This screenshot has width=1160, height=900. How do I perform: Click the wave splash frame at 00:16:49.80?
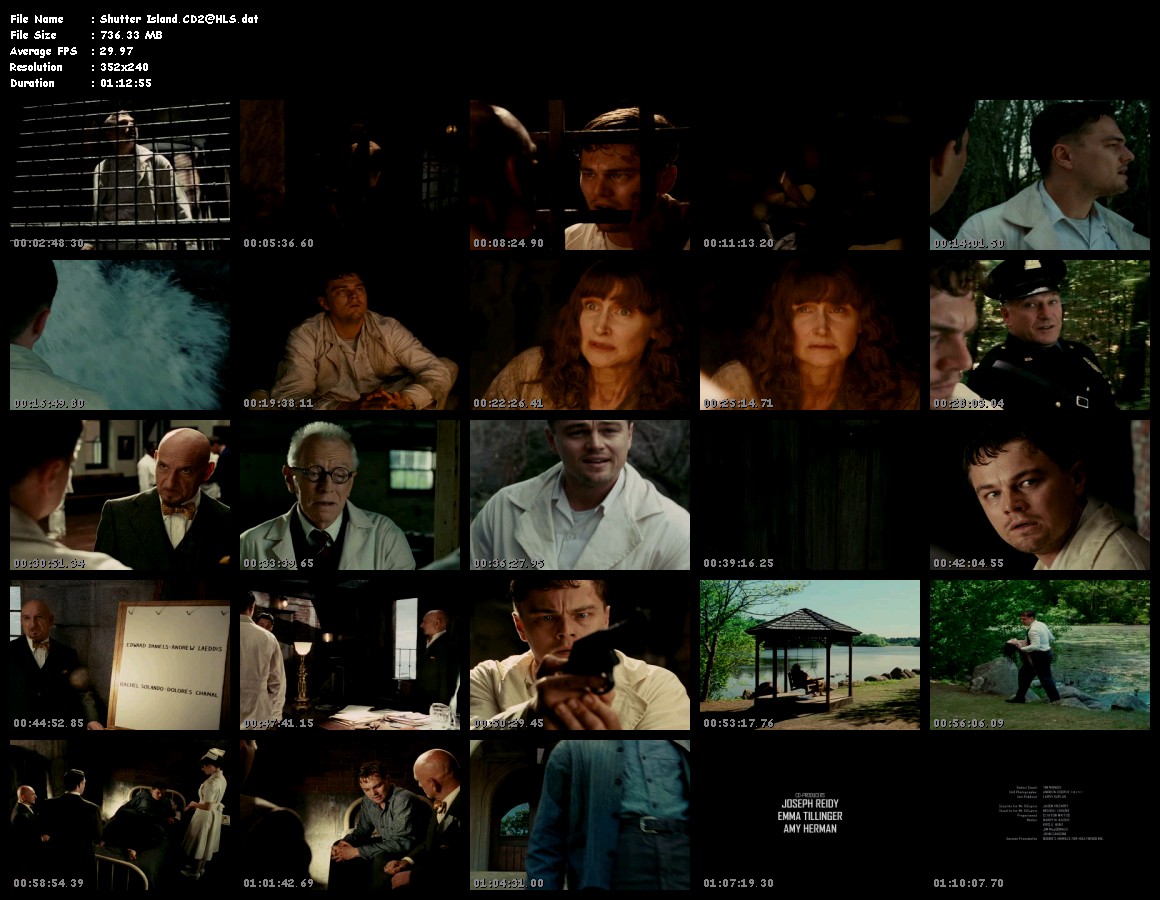(x=120, y=335)
